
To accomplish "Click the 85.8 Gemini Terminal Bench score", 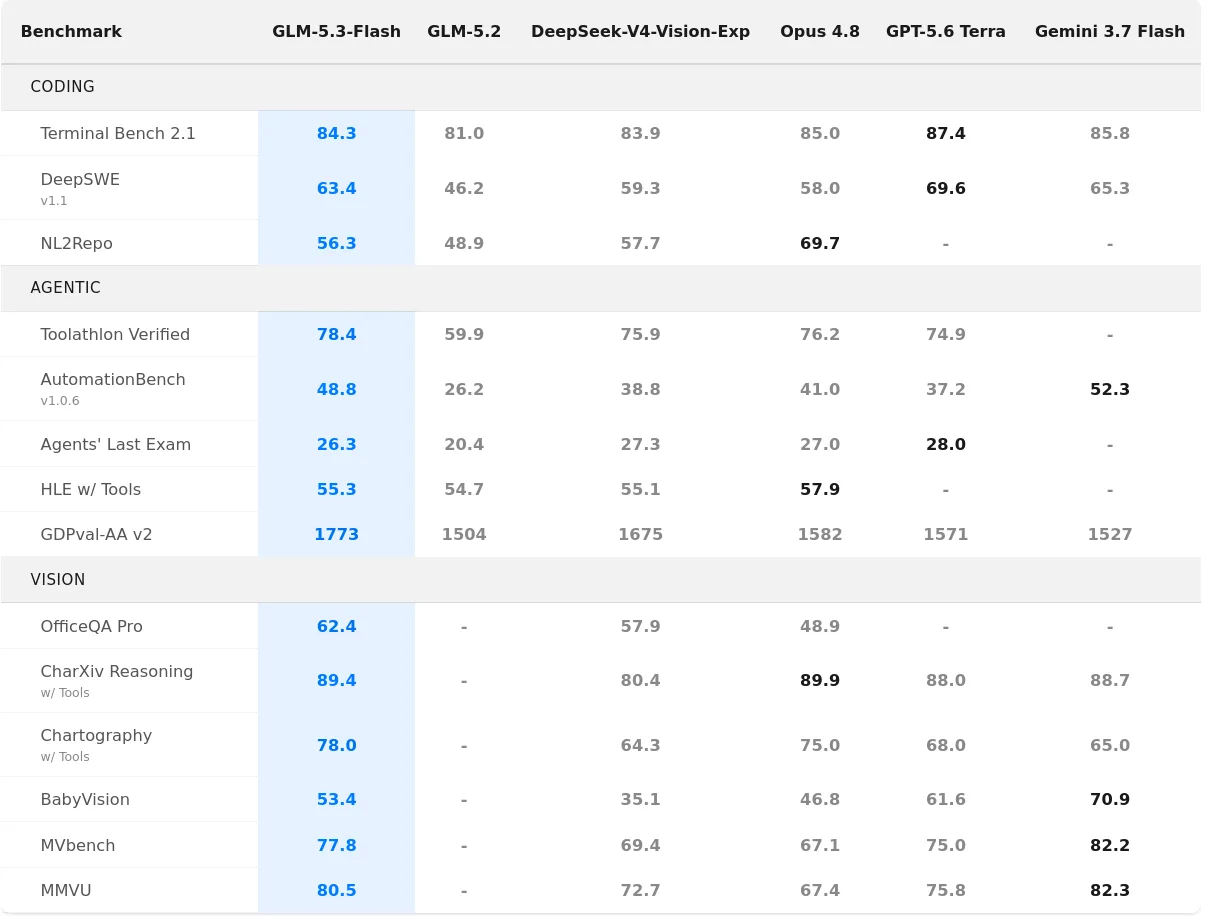I will tap(1110, 134).
